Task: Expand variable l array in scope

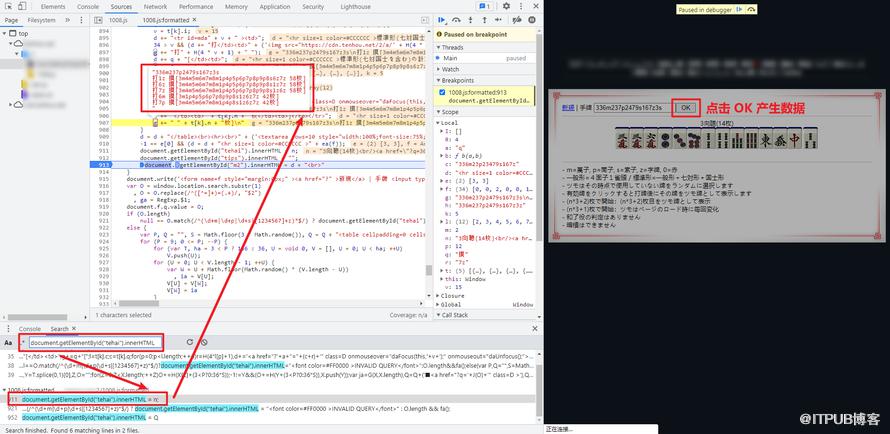Action: pyautogui.click(x=443, y=222)
